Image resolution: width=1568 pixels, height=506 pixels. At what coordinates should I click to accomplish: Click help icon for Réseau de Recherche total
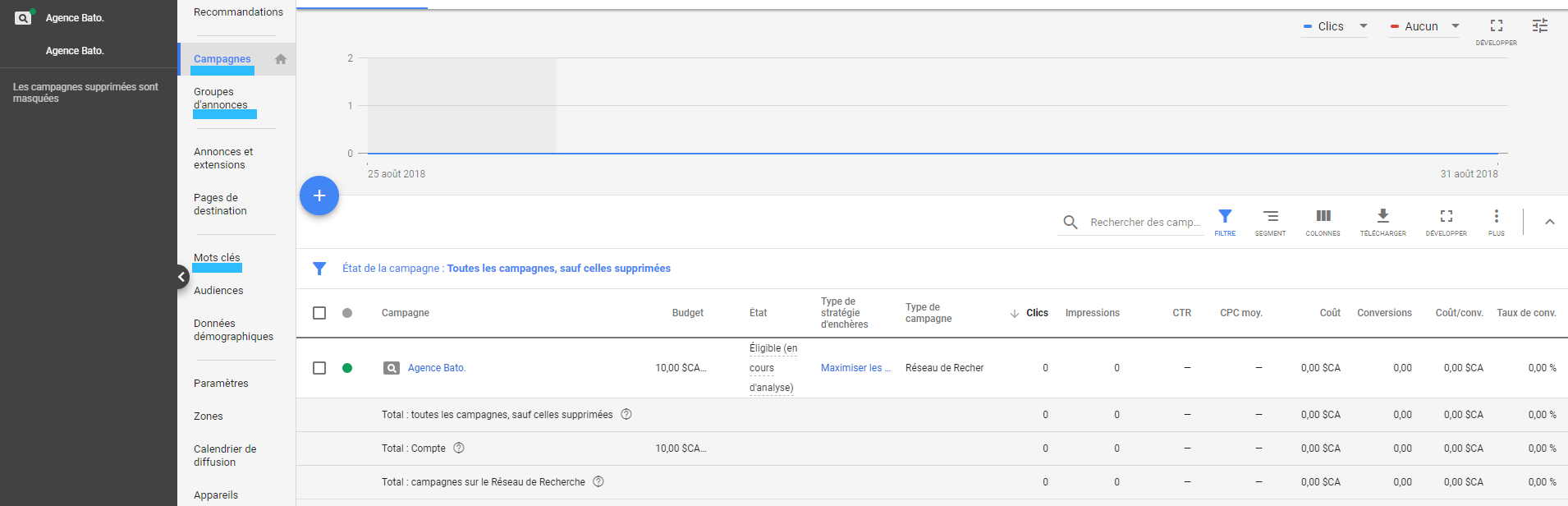pos(598,481)
